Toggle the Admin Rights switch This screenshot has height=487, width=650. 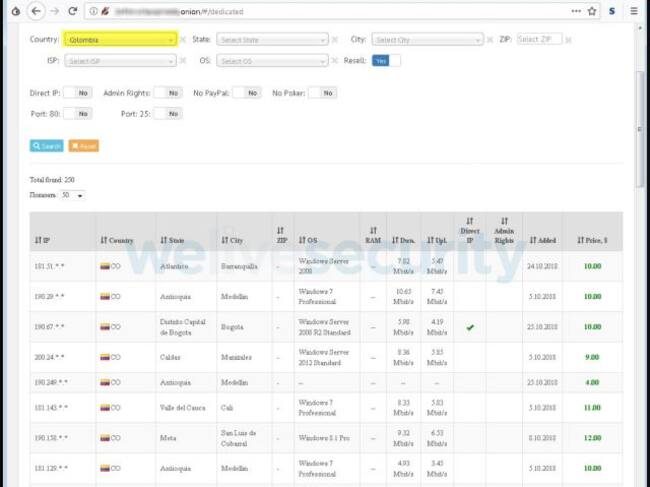click(x=167, y=93)
